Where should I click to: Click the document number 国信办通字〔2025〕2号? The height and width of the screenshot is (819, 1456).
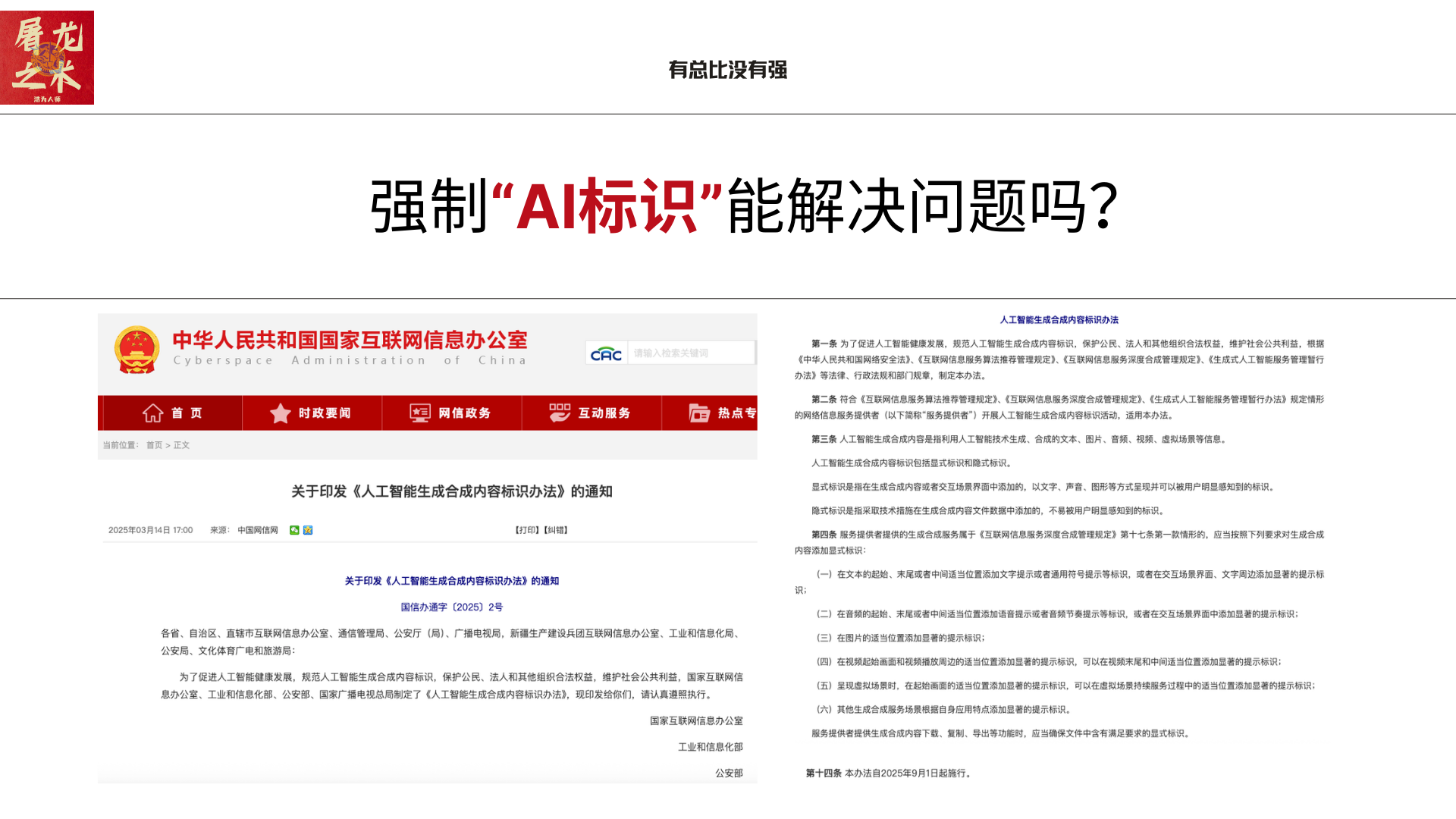click(x=452, y=607)
